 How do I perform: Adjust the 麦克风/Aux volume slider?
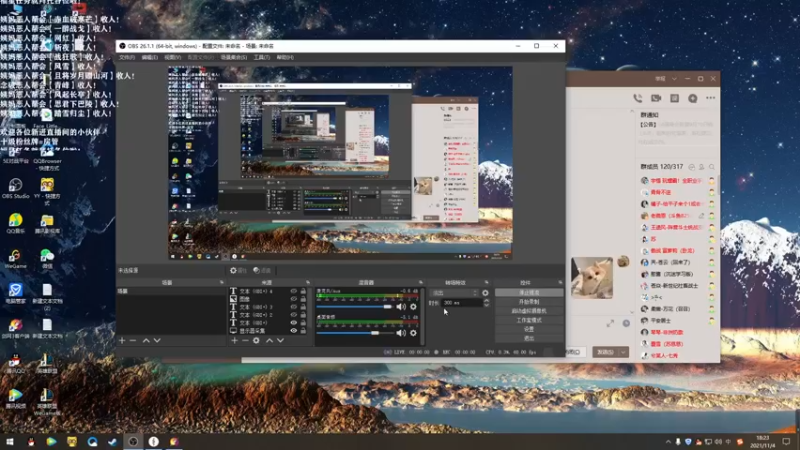coord(355,307)
